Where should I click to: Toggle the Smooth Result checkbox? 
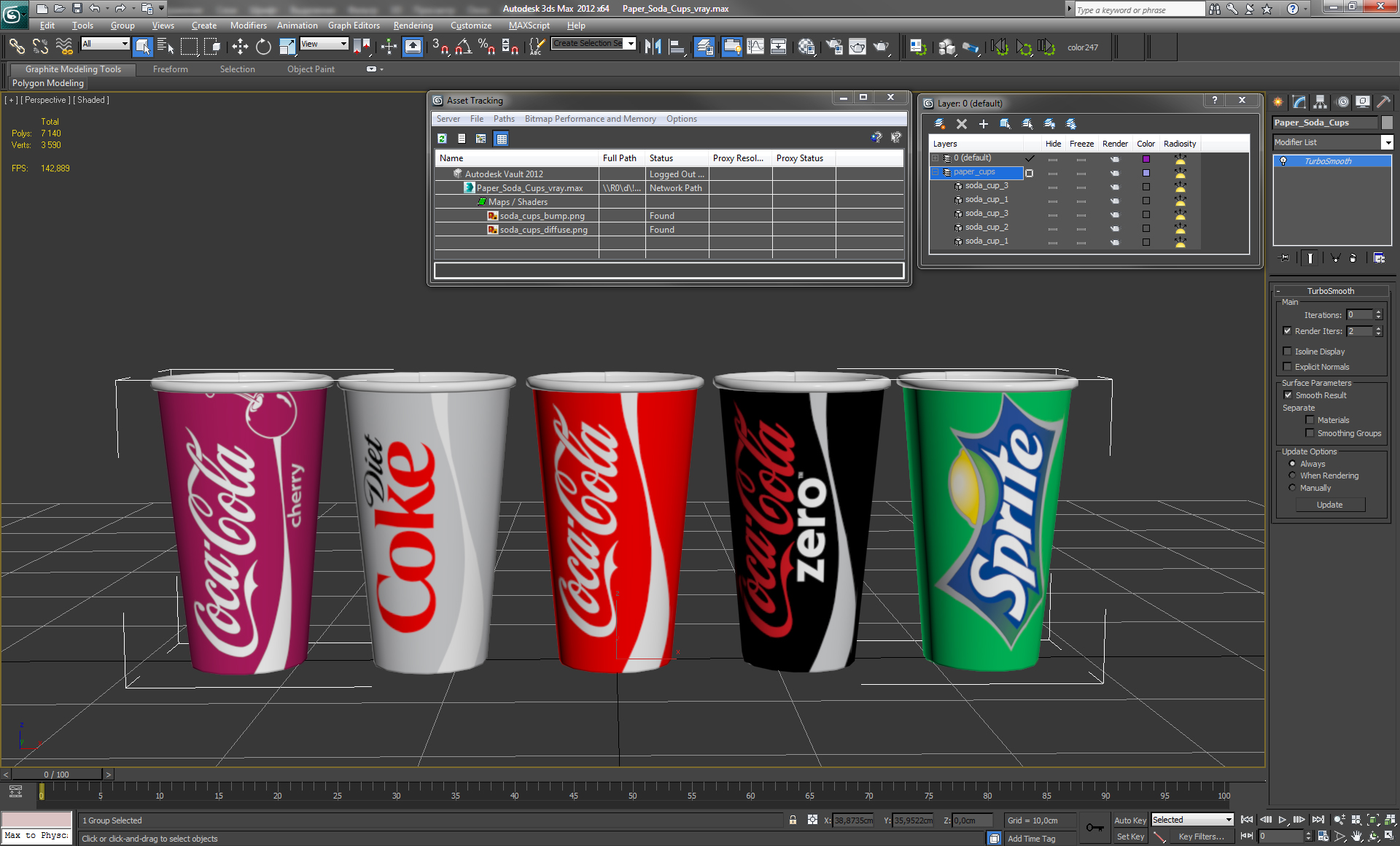(1288, 395)
